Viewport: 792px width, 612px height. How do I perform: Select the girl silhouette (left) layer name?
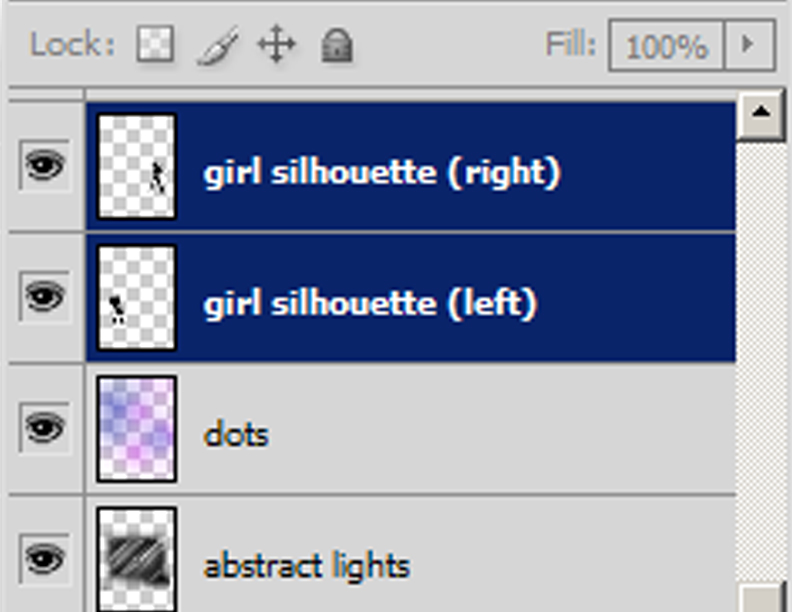370,304
